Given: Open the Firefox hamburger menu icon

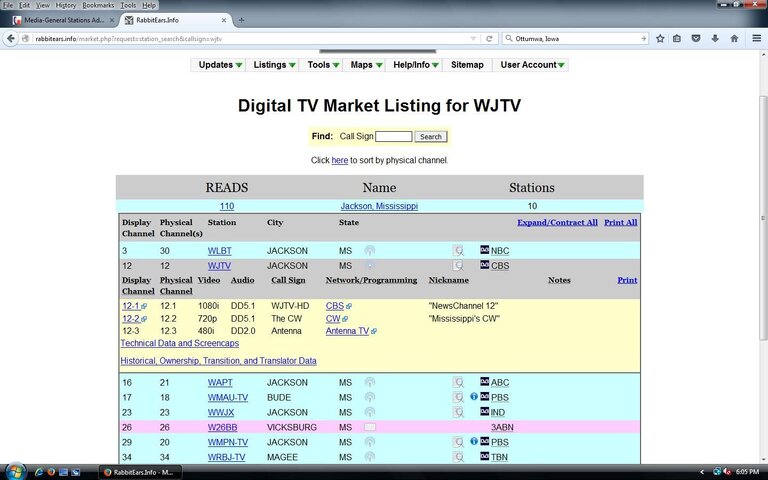Looking at the screenshot, I should (756, 38).
